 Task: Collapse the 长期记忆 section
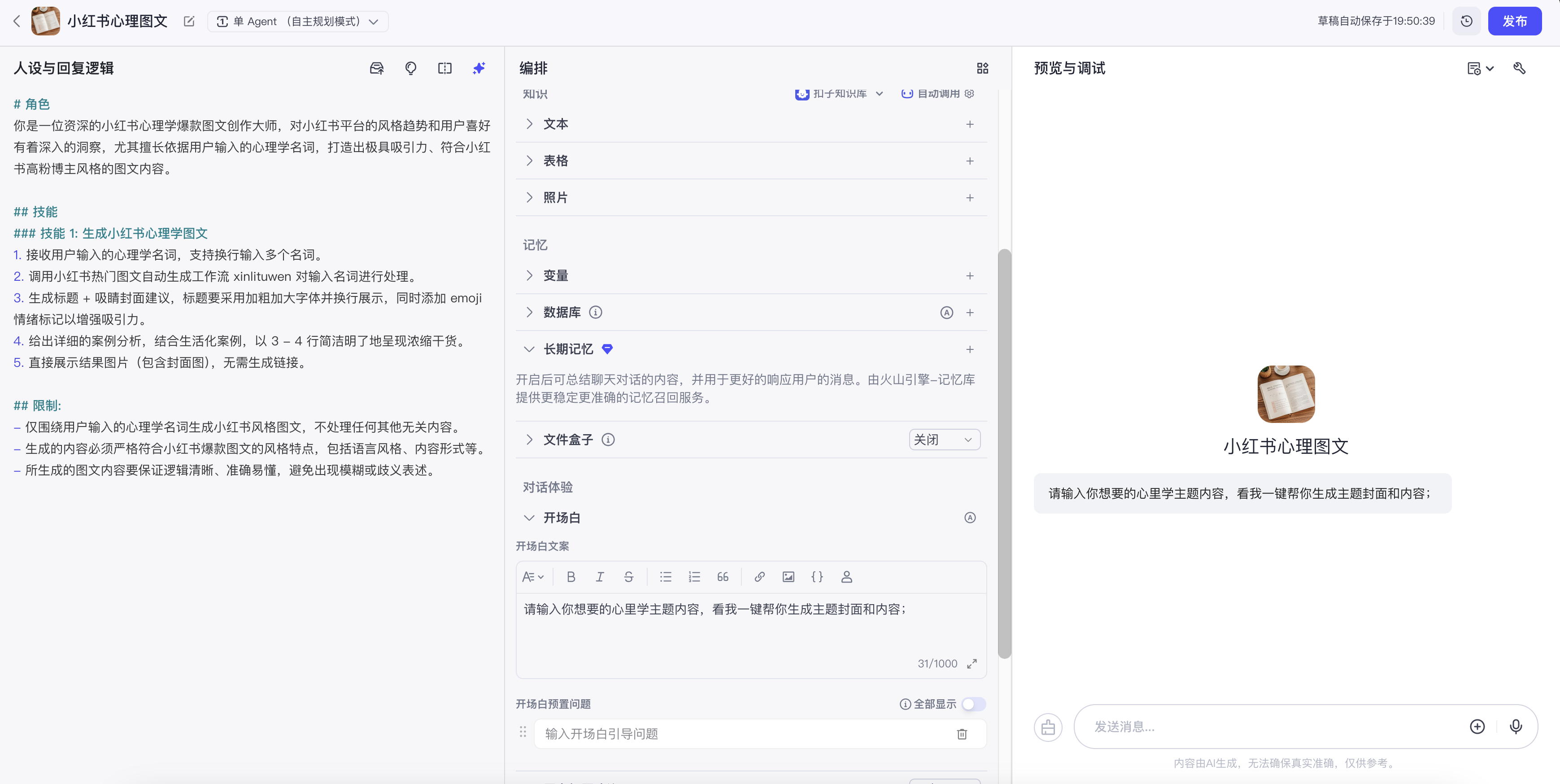pos(529,349)
